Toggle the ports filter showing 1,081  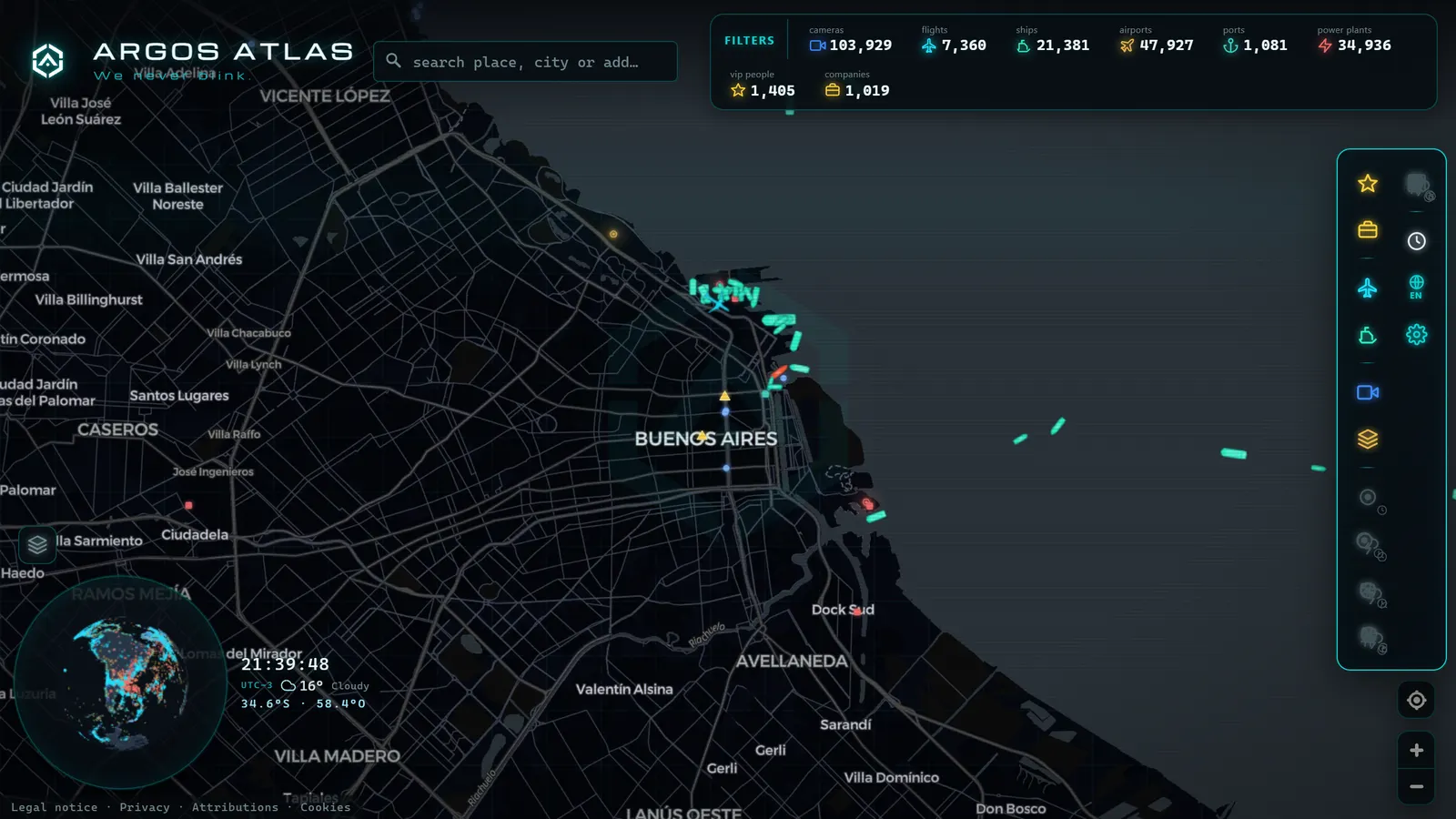tap(1254, 40)
